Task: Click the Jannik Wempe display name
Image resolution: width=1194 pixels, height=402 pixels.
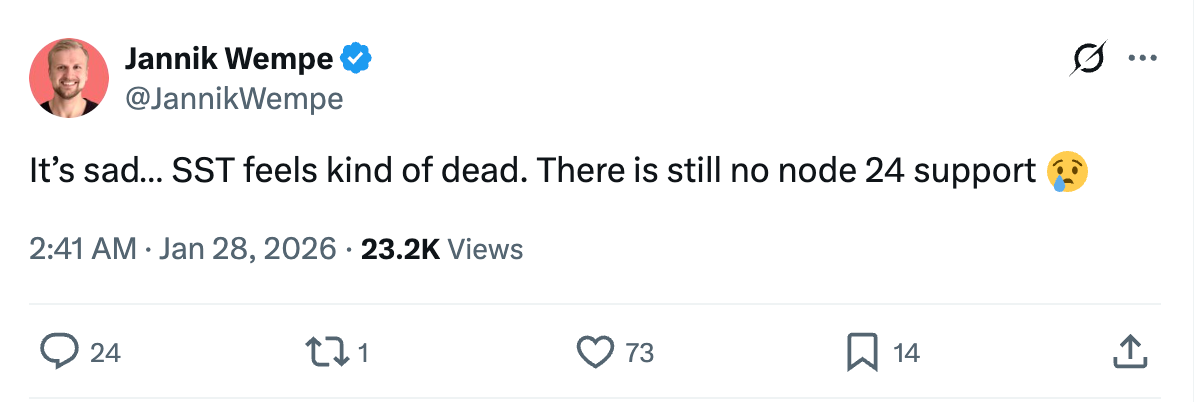Action: (228, 60)
